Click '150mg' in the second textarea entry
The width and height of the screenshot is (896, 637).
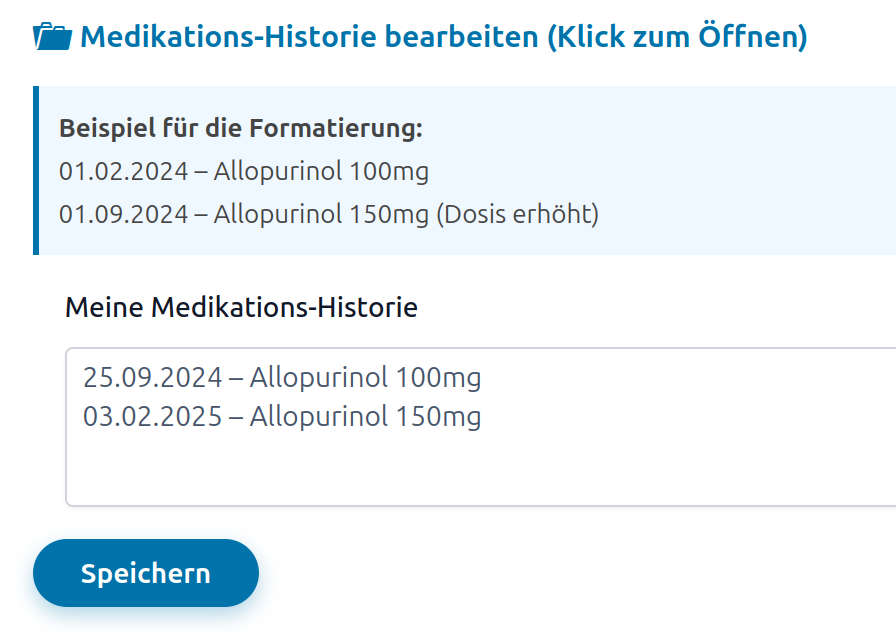pyautogui.click(x=438, y=417)
